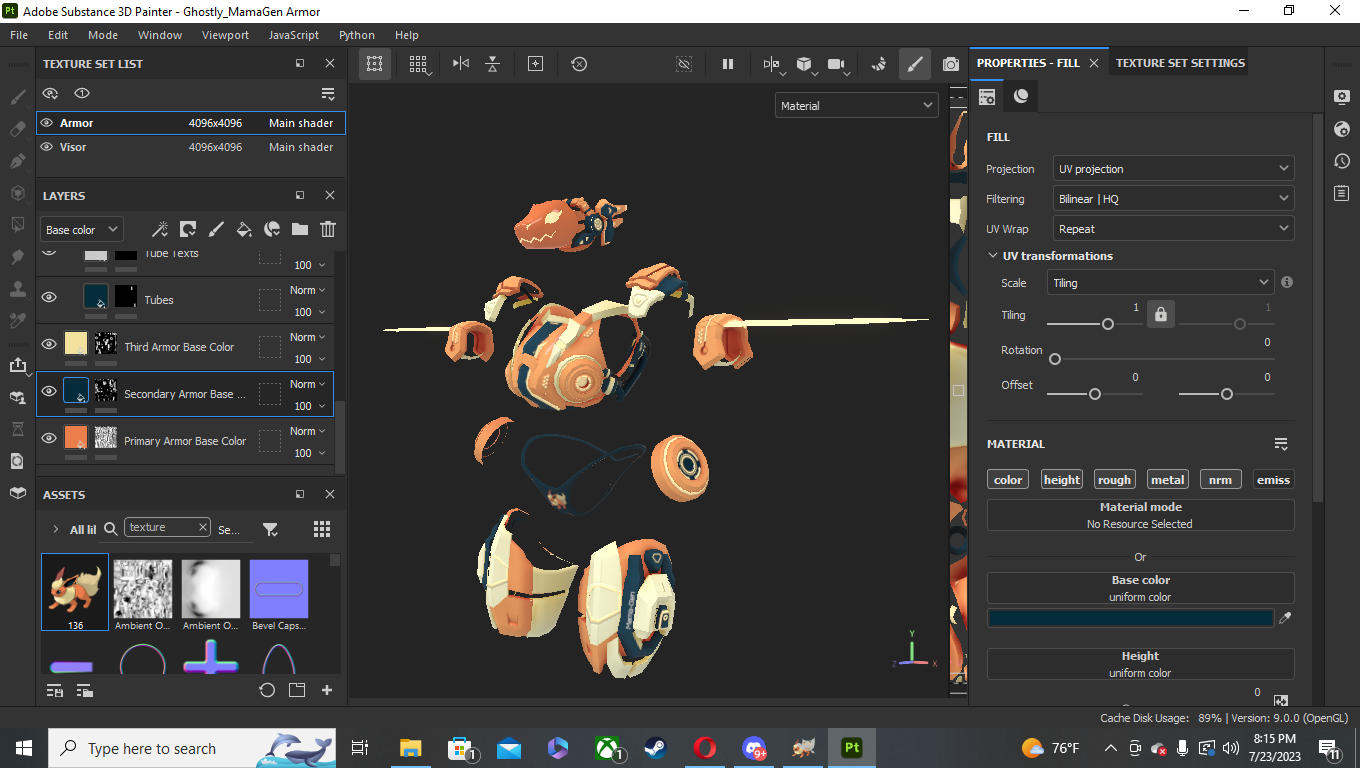The height and width of the screenshot is (768, 1360).
Task: Click the symmetry icon in top toolbar
Action: pyautogui.click(x=460, y=64)
